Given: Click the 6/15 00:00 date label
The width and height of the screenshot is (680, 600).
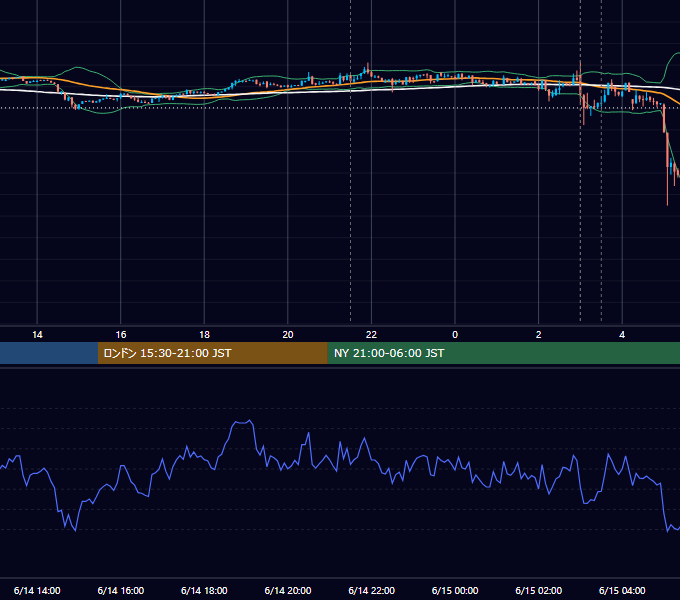Looking at the screenshot, I should pos(455,590).
